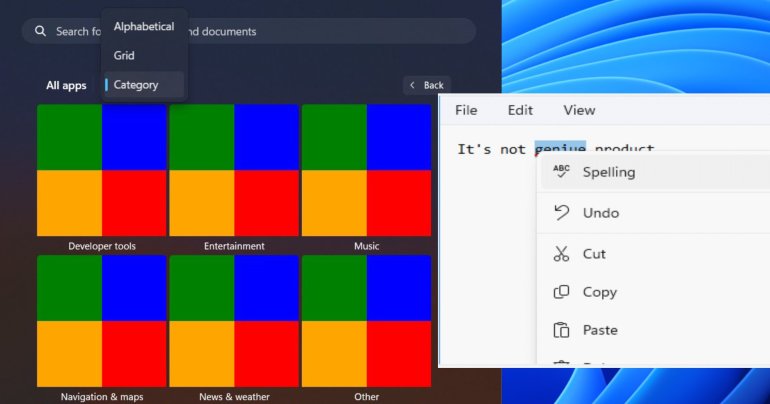Open the Edit menu in Notepad

click(x=520, y=110)
